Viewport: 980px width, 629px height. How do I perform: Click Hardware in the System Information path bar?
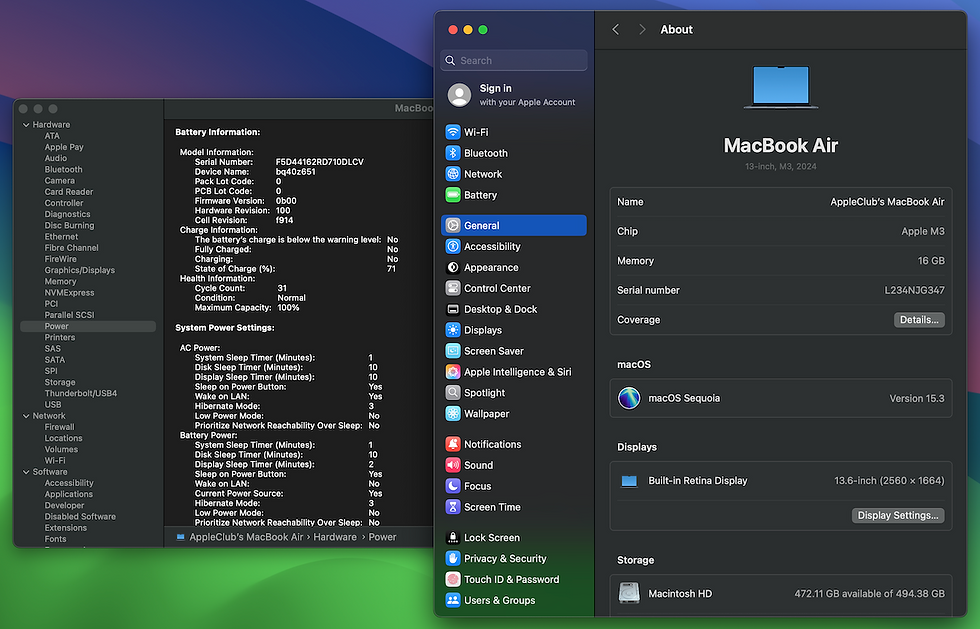pos(335,537)
